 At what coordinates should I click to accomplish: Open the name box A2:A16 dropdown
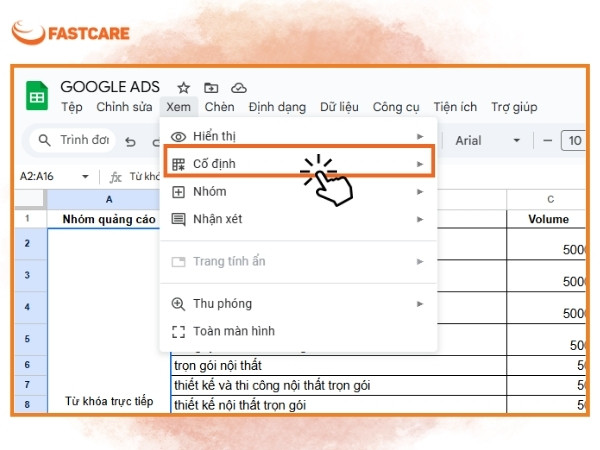coord(85,177)
